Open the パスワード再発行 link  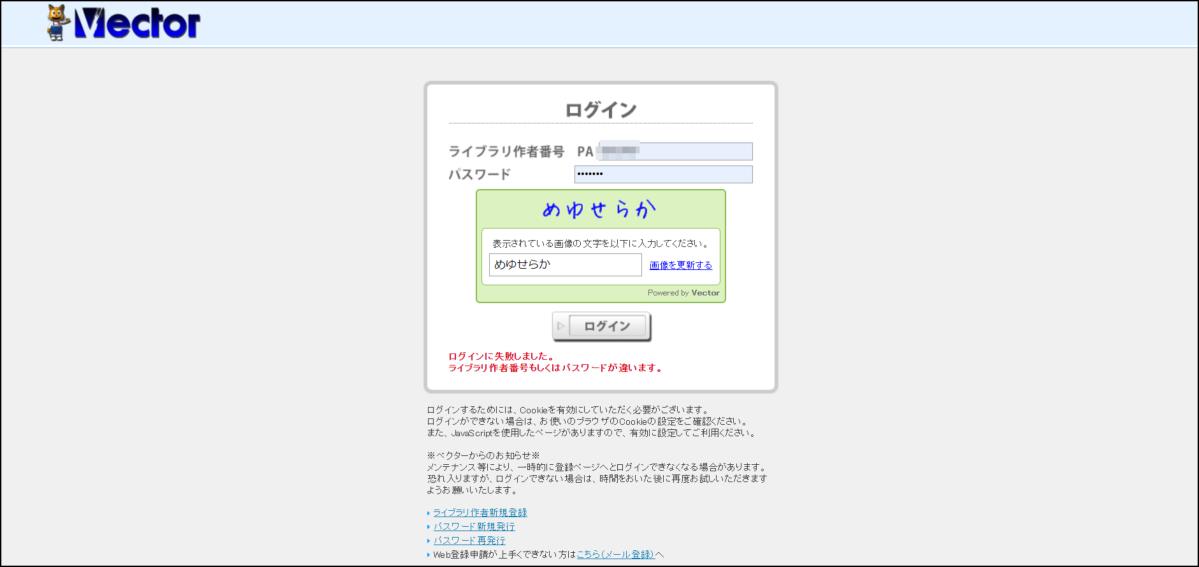click(x=469, y=541)
